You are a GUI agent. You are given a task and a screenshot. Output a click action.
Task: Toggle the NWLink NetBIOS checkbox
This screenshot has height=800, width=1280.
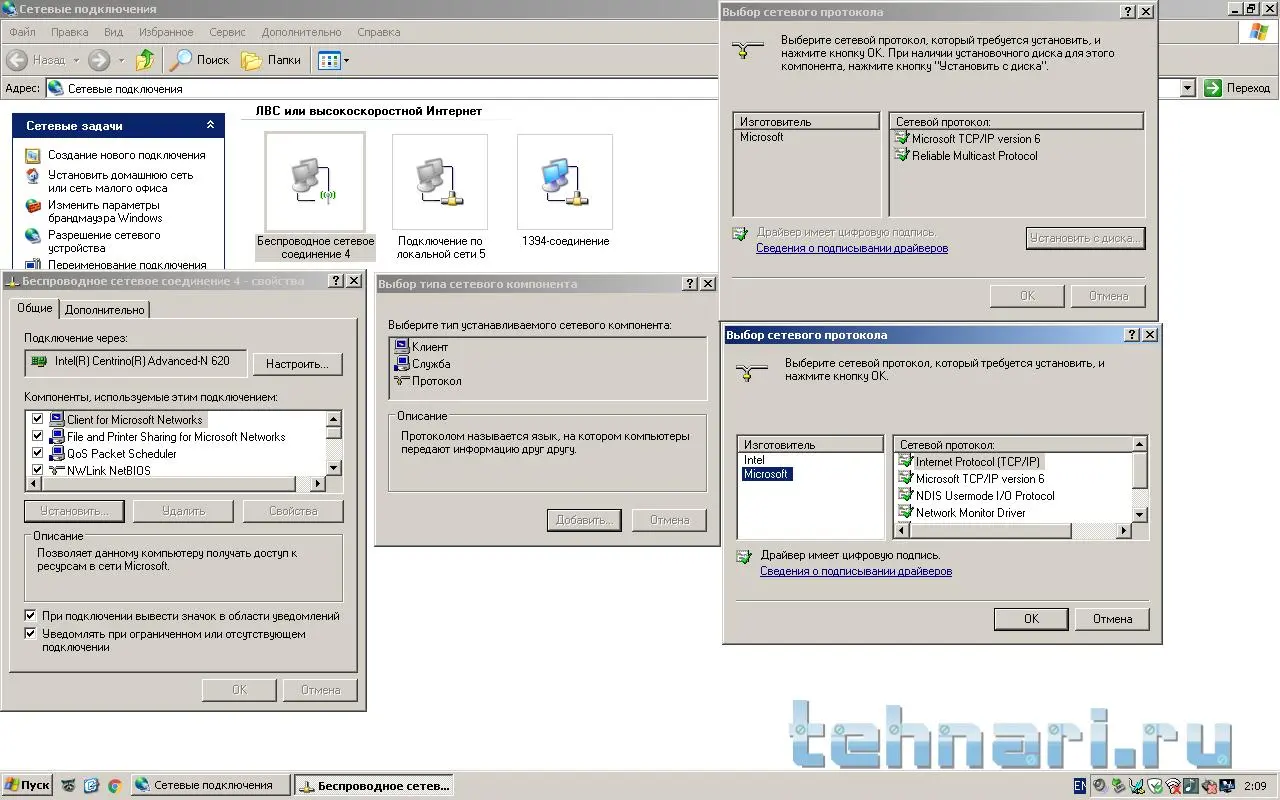[x=38, y=471]
